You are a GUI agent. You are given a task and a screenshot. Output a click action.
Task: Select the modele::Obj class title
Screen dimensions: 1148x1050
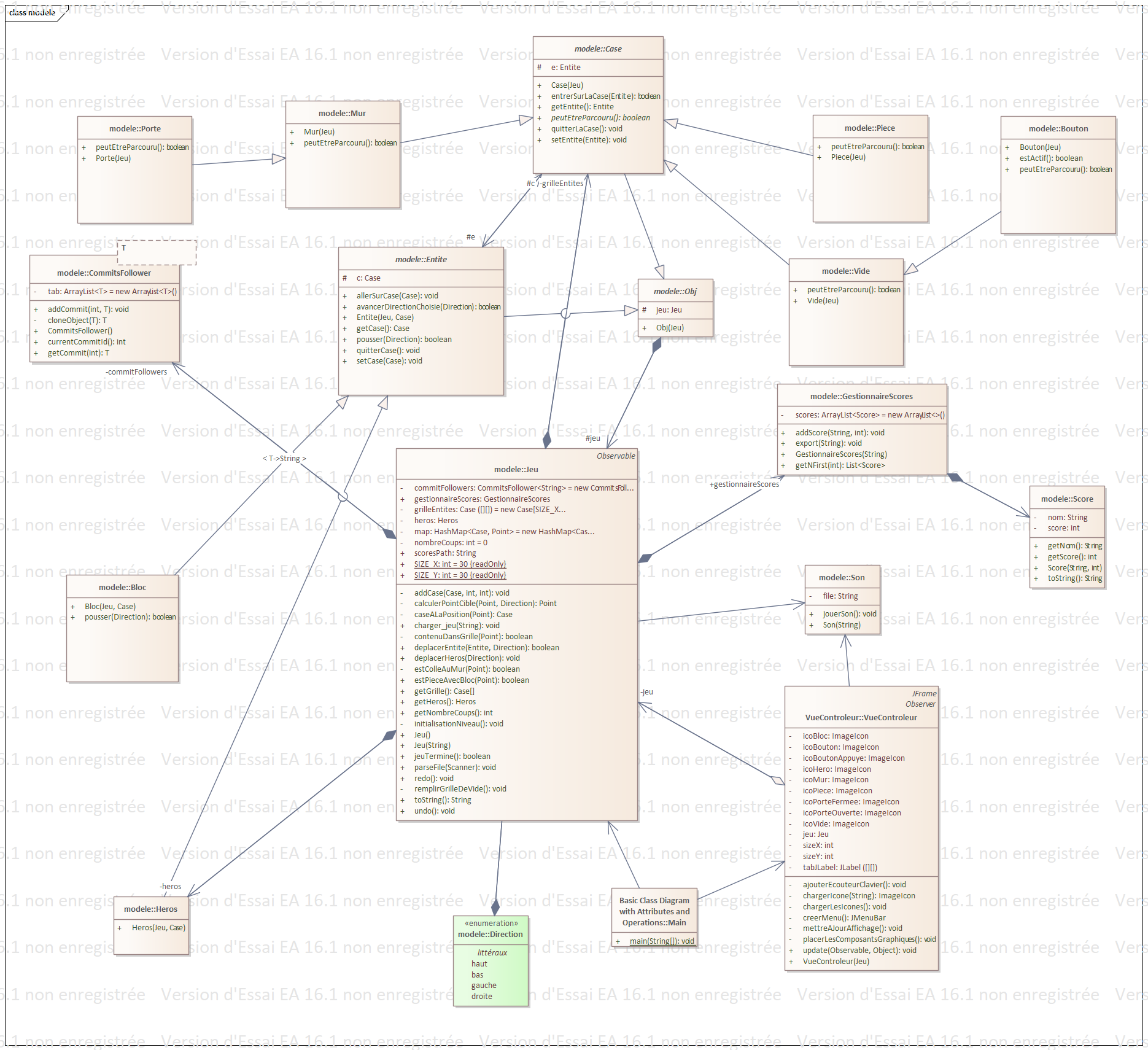click(675, 291)
